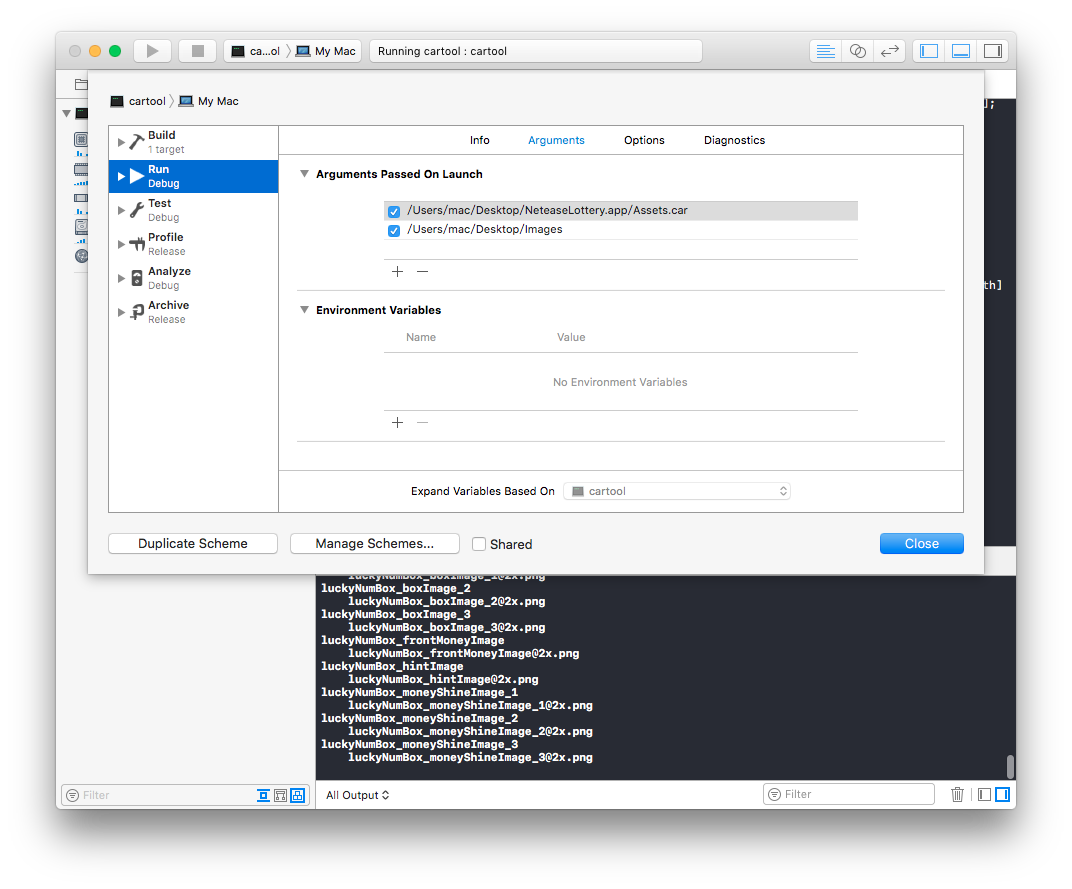This screenshot has width=1072, height=889.
Task: Switch to the Options tab
Action: point(644,140)
